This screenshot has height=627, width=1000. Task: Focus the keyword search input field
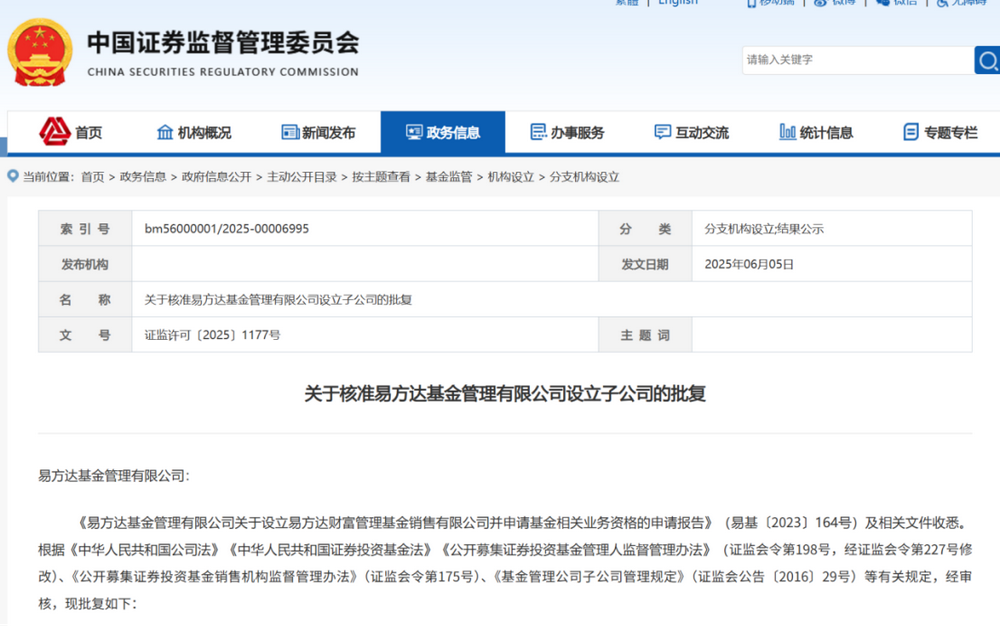tap(855, 60)
